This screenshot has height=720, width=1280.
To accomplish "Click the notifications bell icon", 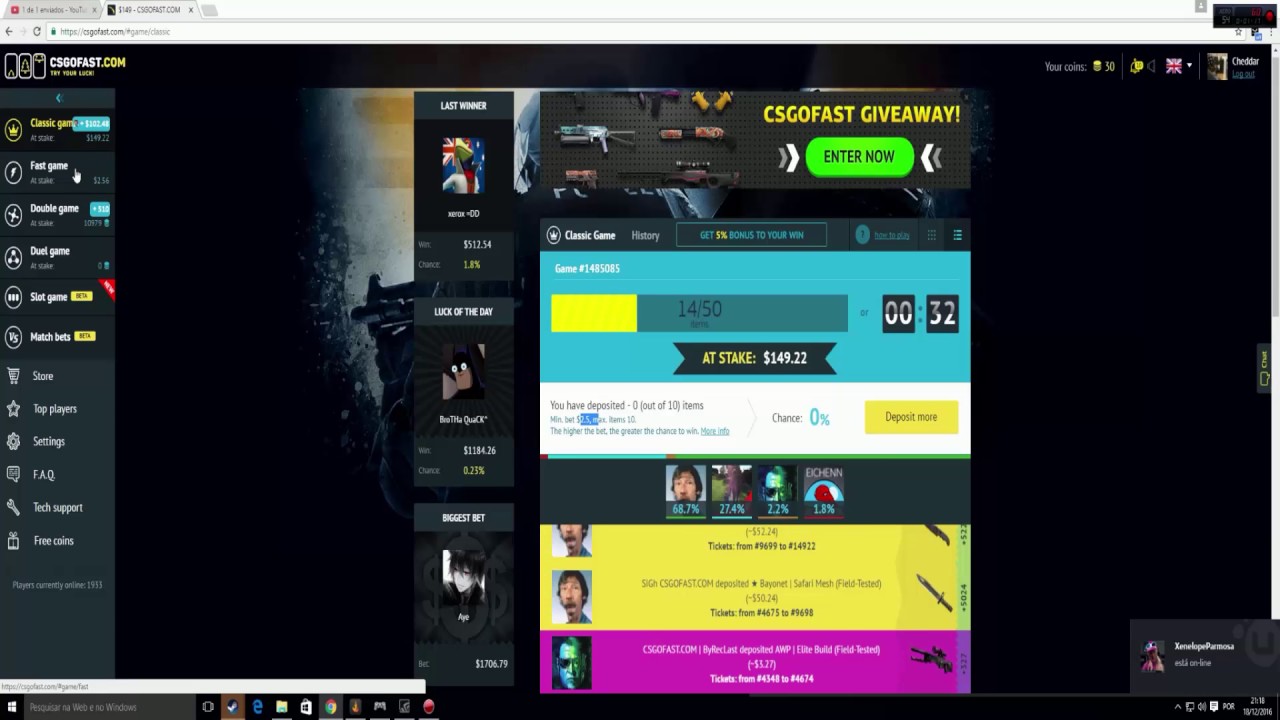I will pos(1136,66).
